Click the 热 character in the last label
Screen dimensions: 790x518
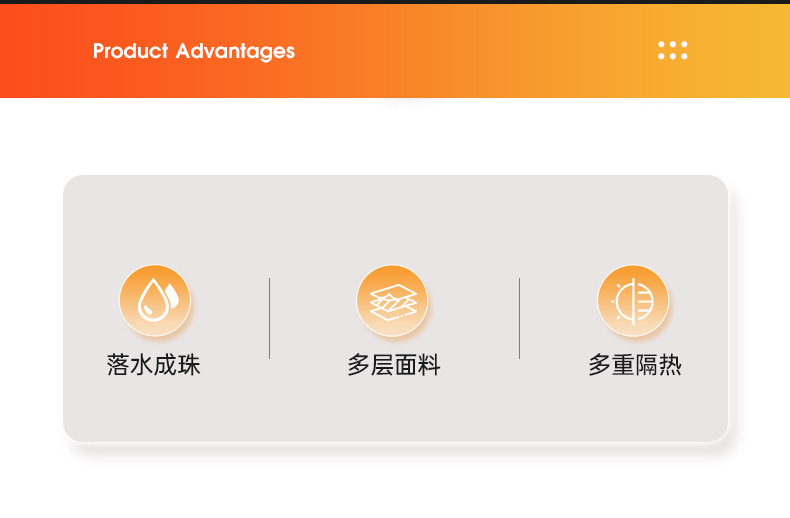(x=671, y=364)
